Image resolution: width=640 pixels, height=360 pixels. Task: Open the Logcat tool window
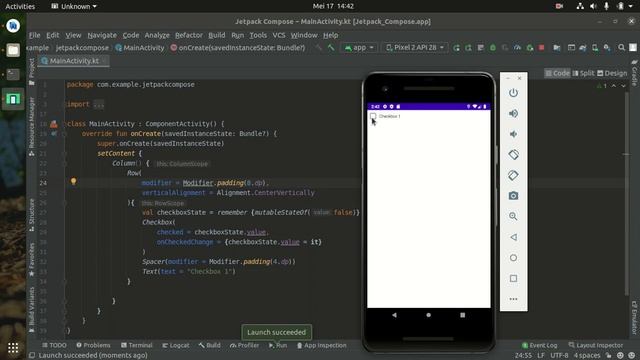pyautogui.click(x=176, y=345)
